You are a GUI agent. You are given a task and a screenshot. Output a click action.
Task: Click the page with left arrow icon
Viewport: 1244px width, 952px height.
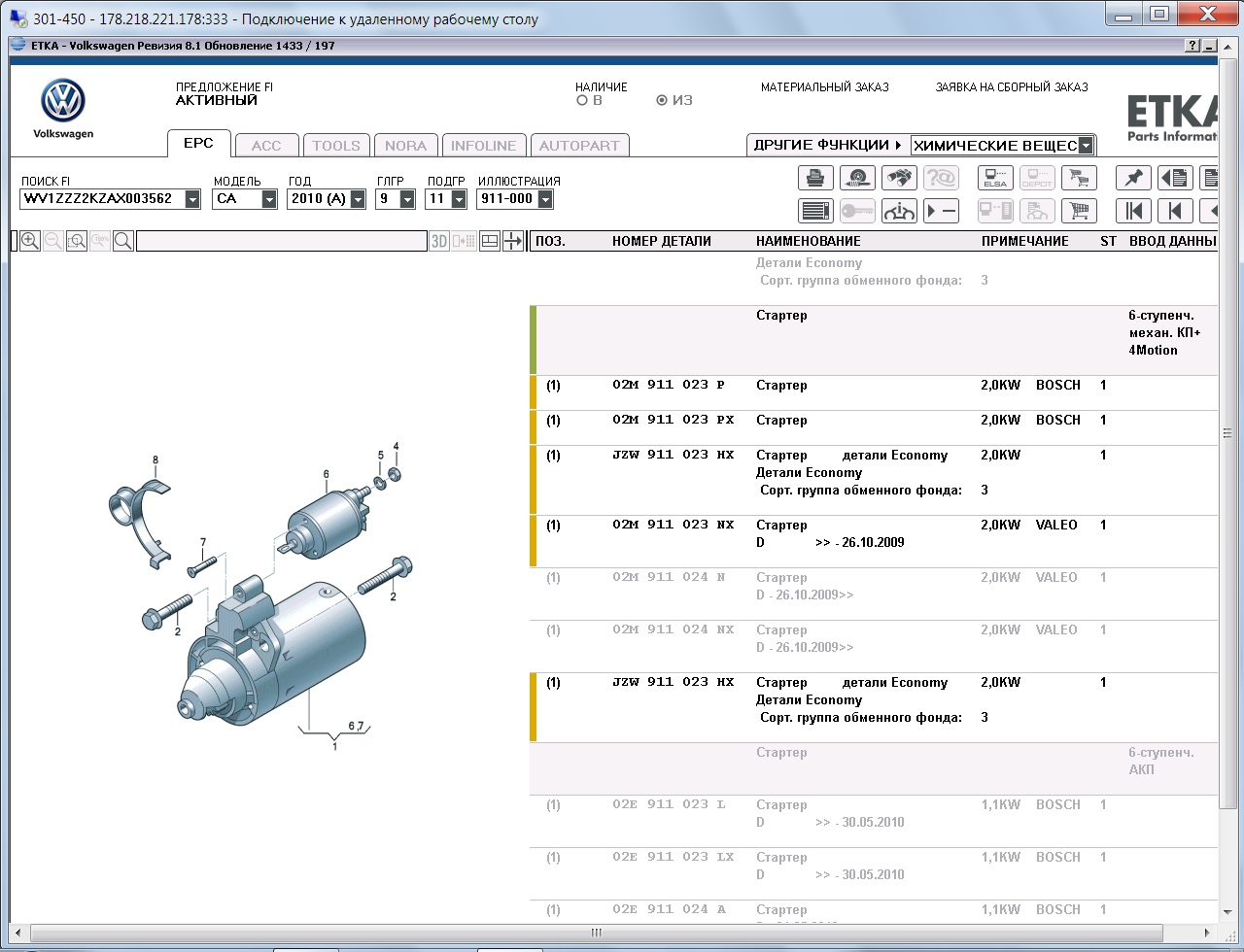pos(1175,178)
